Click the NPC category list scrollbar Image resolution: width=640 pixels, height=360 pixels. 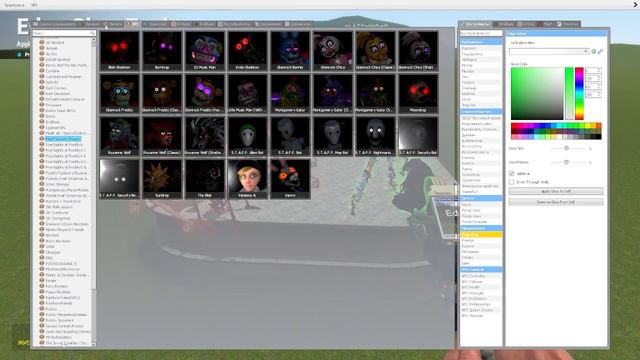[x=94, y=192]
